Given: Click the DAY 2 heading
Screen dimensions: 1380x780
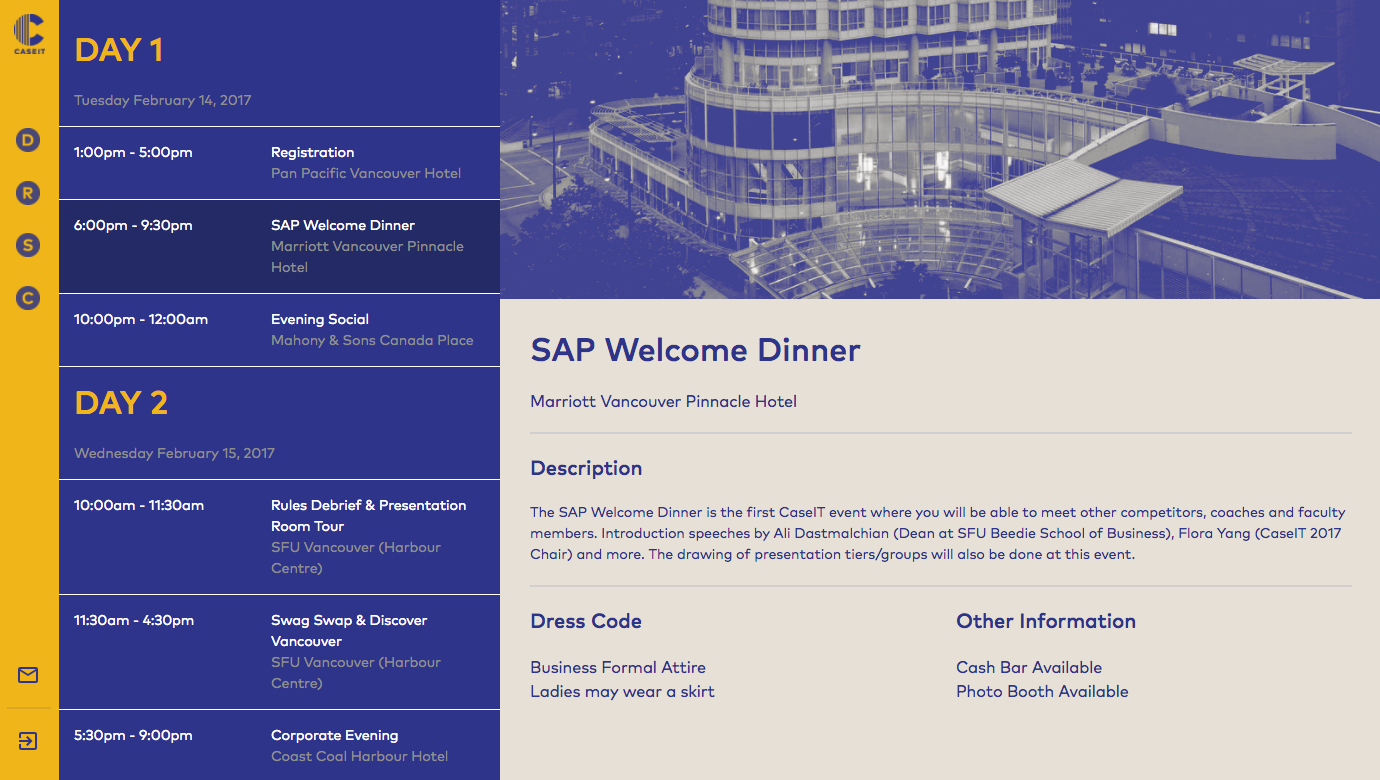Looking at the screenshot, I should tap(121, 403).
